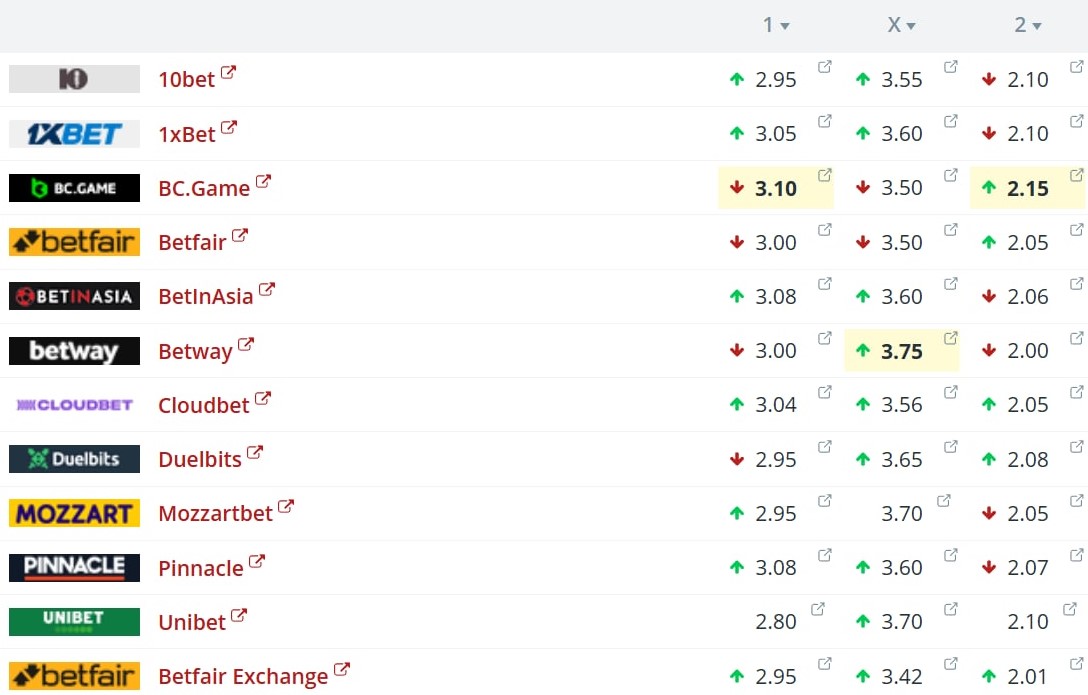Select Duelbits draw odds 3.65
The width and height of the screenshot is (1088, 695).
coord(901,459)
